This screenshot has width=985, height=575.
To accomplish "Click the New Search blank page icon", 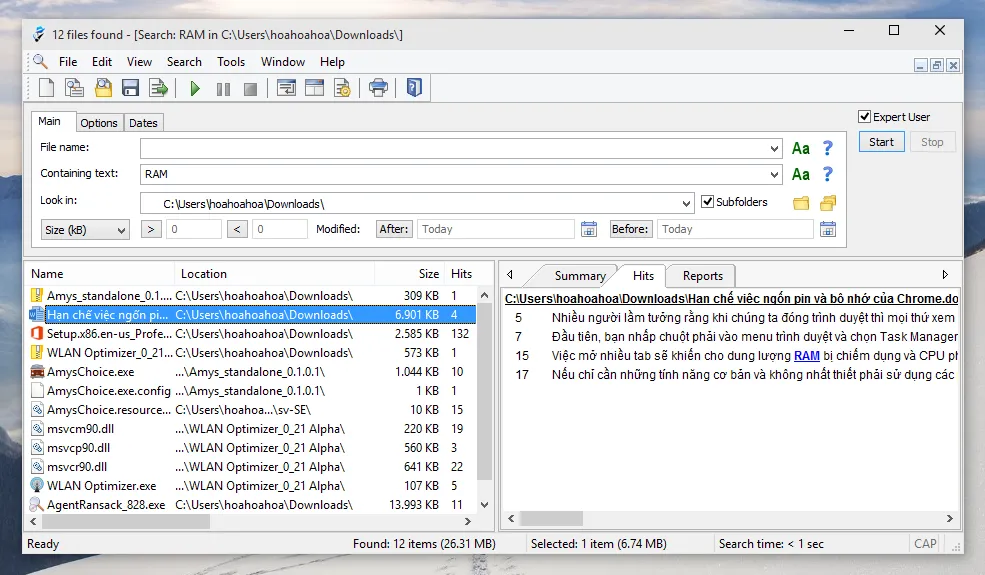I will (47, 89).
